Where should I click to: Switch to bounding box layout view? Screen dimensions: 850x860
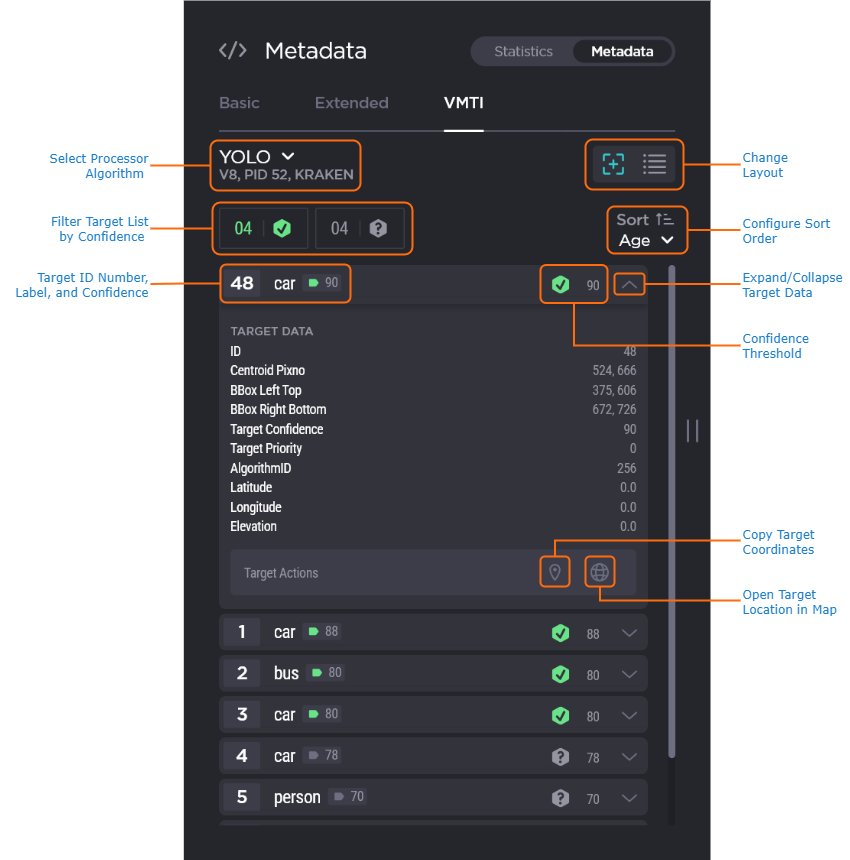pyautogui.click(x=613, y=164)
